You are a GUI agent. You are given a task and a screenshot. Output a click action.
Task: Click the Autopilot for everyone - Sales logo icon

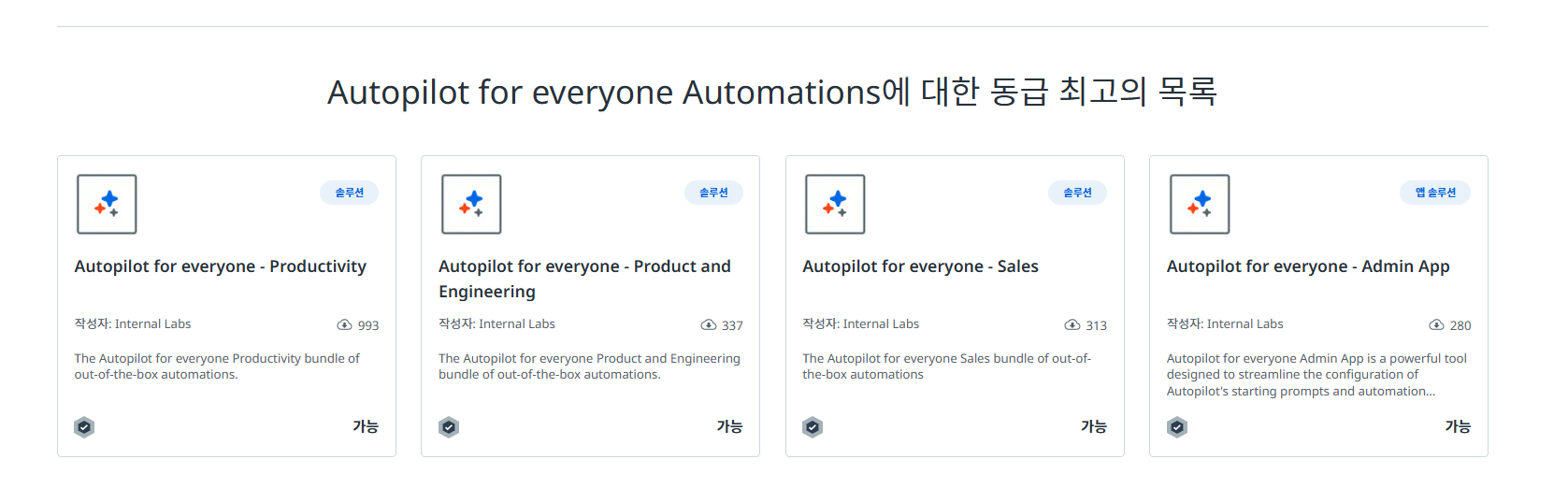(x=835, y=204)
